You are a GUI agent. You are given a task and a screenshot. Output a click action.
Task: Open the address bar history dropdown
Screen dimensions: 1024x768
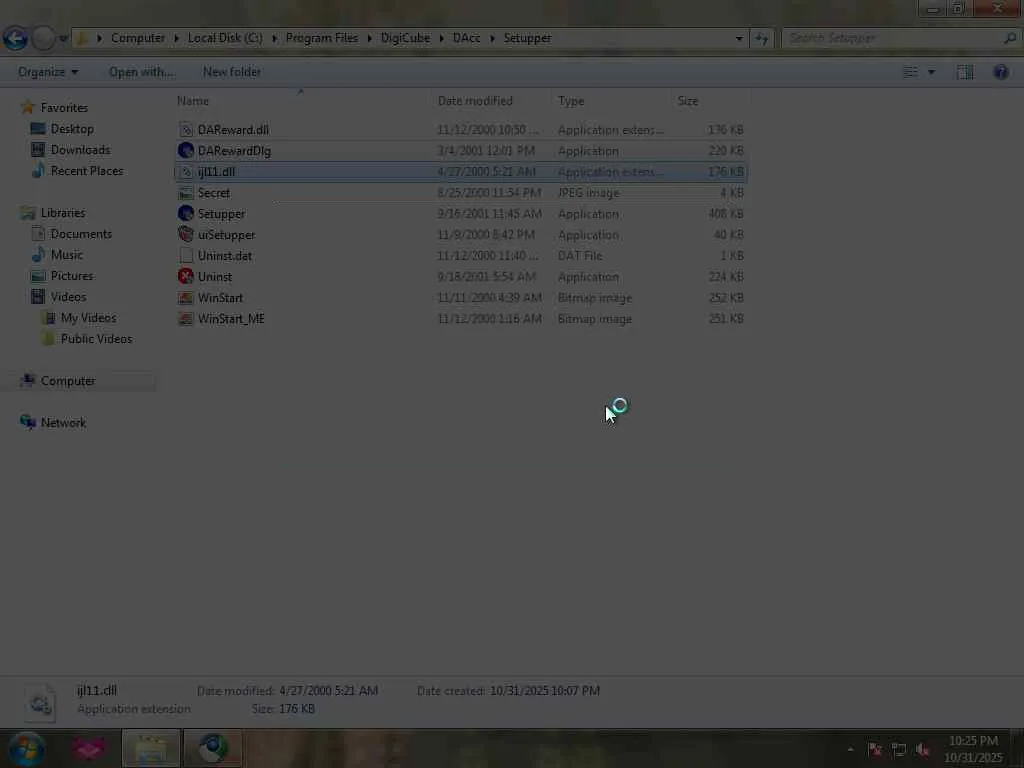(739, 39)
